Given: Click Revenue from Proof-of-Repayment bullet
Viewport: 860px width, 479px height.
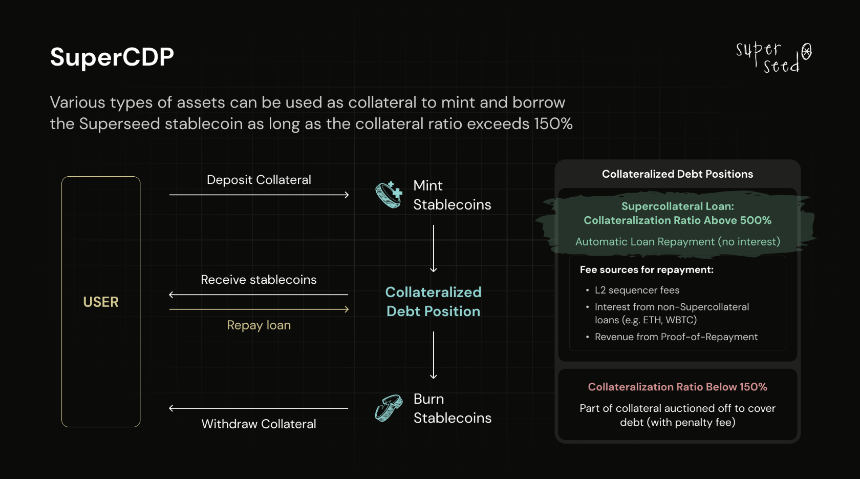Looking at the screenshot, I should [x=675, y=336].
